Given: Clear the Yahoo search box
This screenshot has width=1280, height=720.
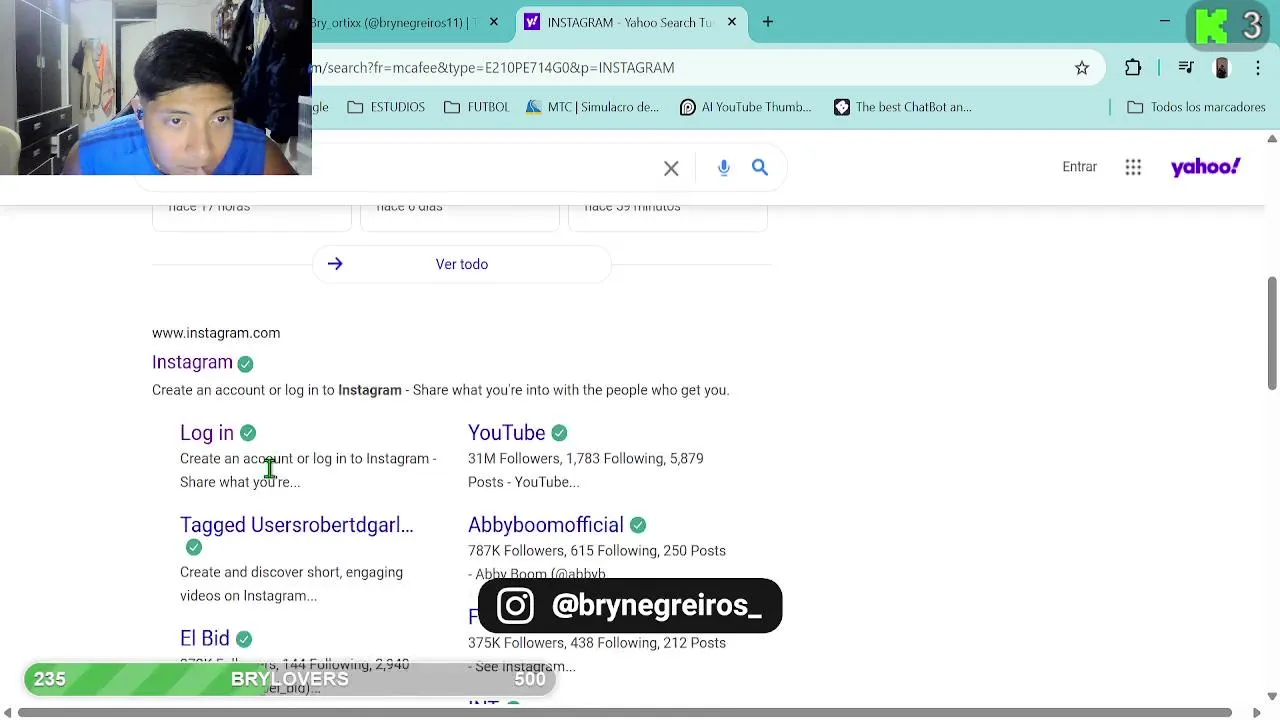Looking at the screenshot, I should coord(671,168).
